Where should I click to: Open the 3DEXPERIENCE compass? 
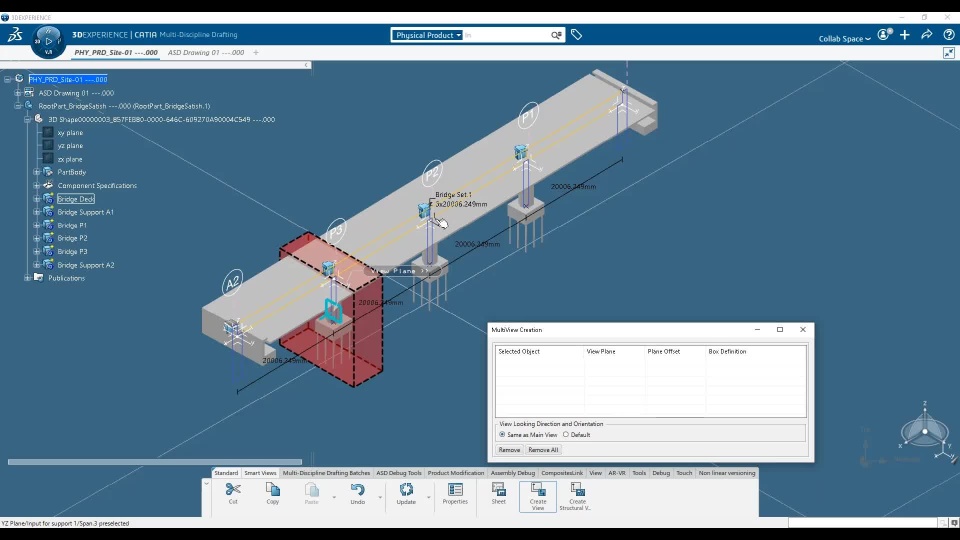tap(48, 42)
